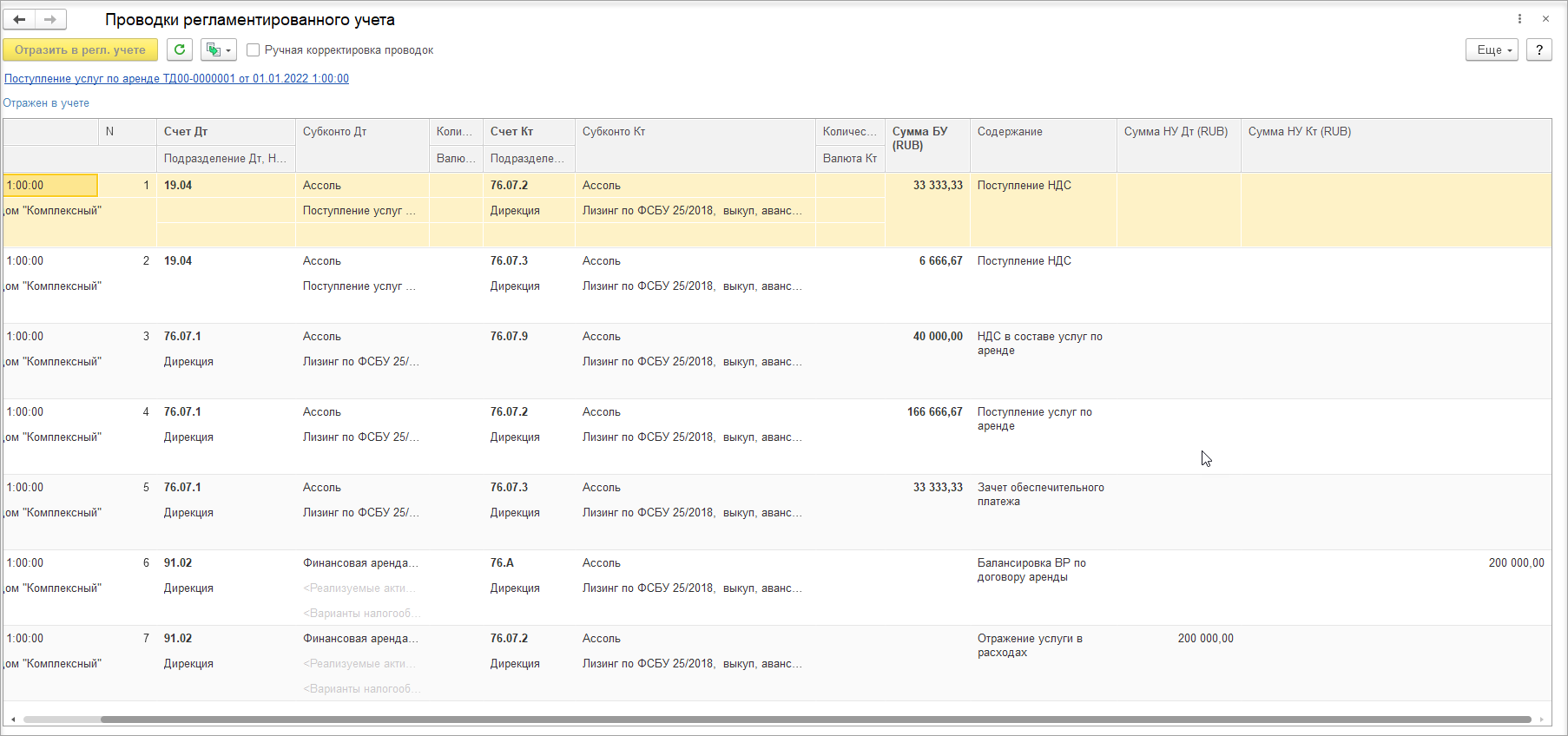Select amount 6 666,67 in row 2

coord(941,260)
